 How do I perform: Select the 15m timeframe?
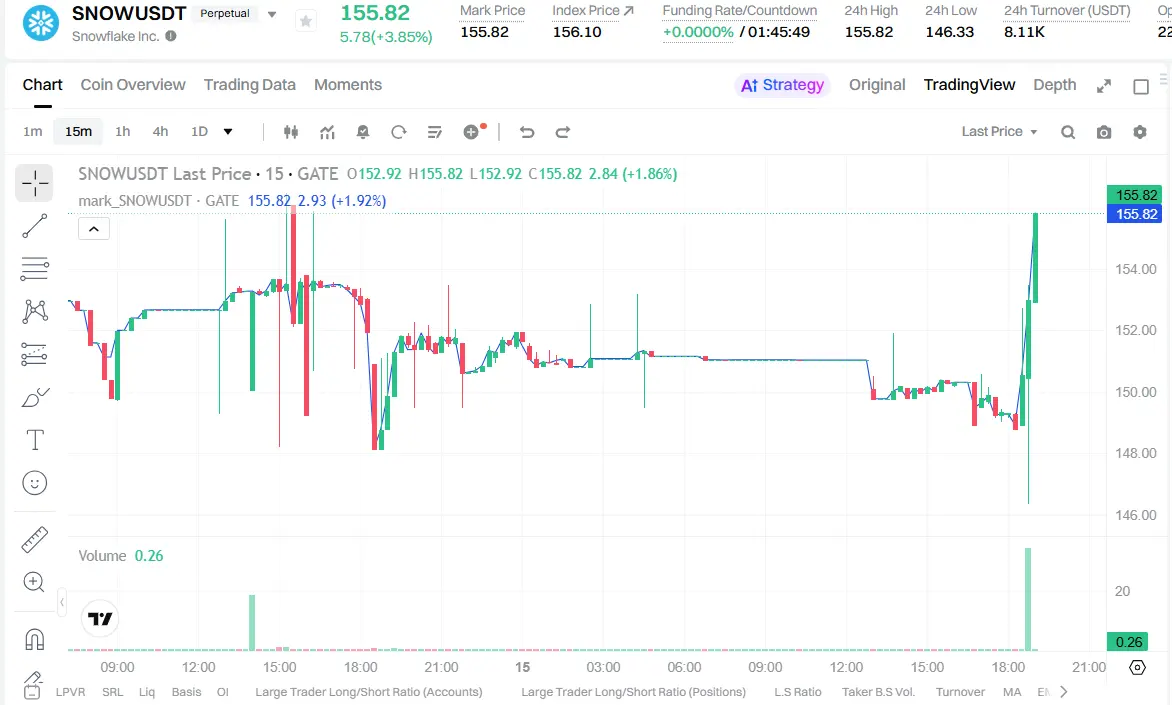[x=78, y=132]
